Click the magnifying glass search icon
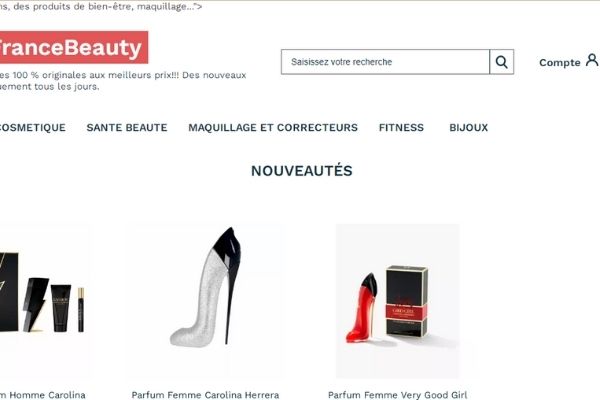Viewport: 600px width, 400px height. [502, 62]
